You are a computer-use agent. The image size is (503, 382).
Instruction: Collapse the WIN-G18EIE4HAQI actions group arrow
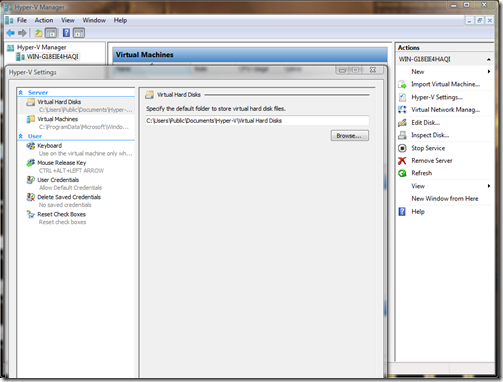click(488, 59)
